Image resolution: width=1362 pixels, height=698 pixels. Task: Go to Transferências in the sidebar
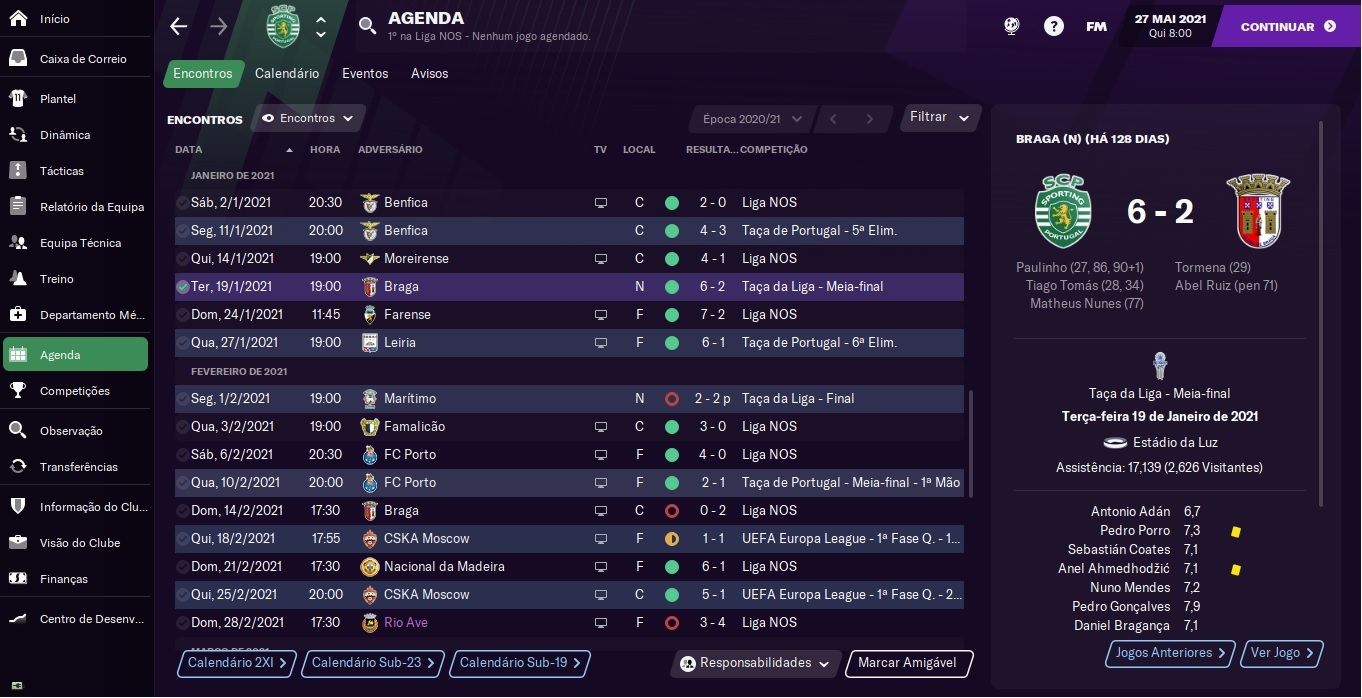76,467
